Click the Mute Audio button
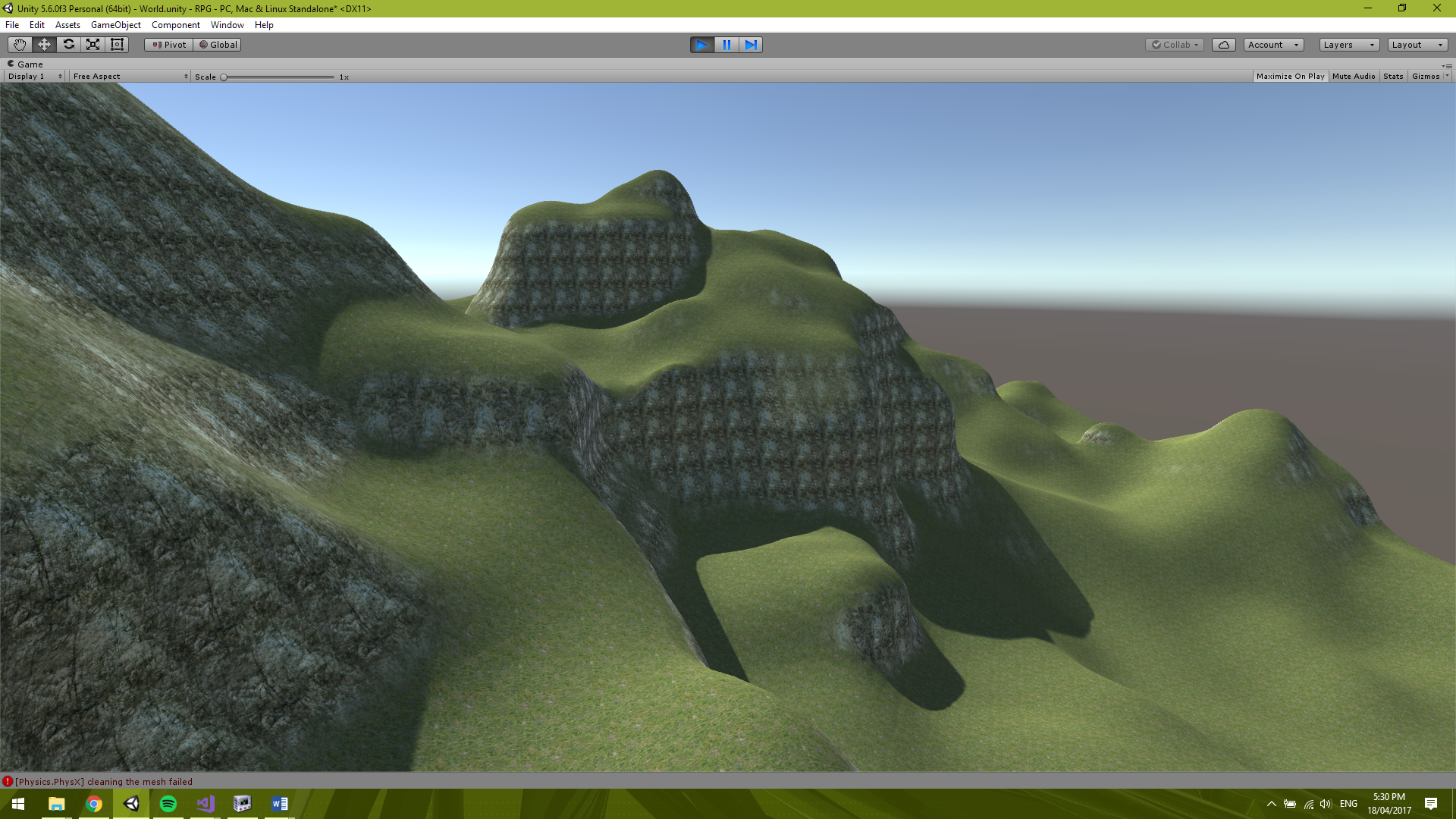Viewport: 1456px width, 819px height. (1353, 76)
